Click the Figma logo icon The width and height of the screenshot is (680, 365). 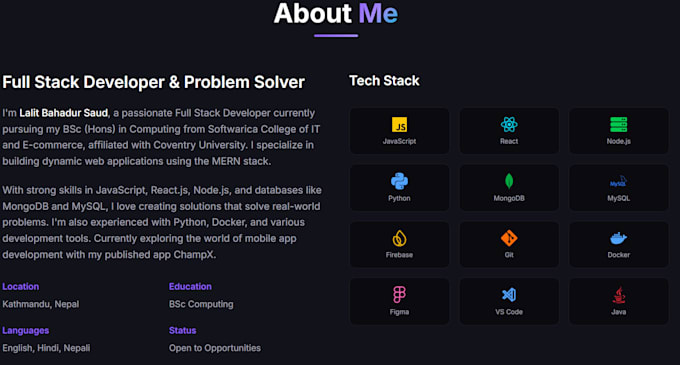click(x=399, y=295)
